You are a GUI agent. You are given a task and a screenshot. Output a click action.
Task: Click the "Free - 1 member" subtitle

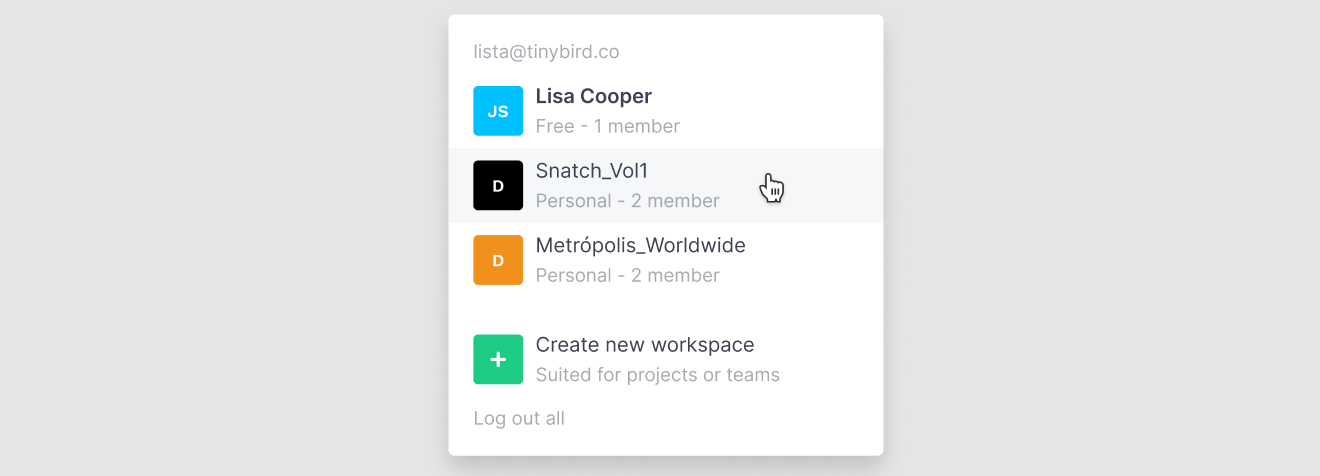click(607, 126)
